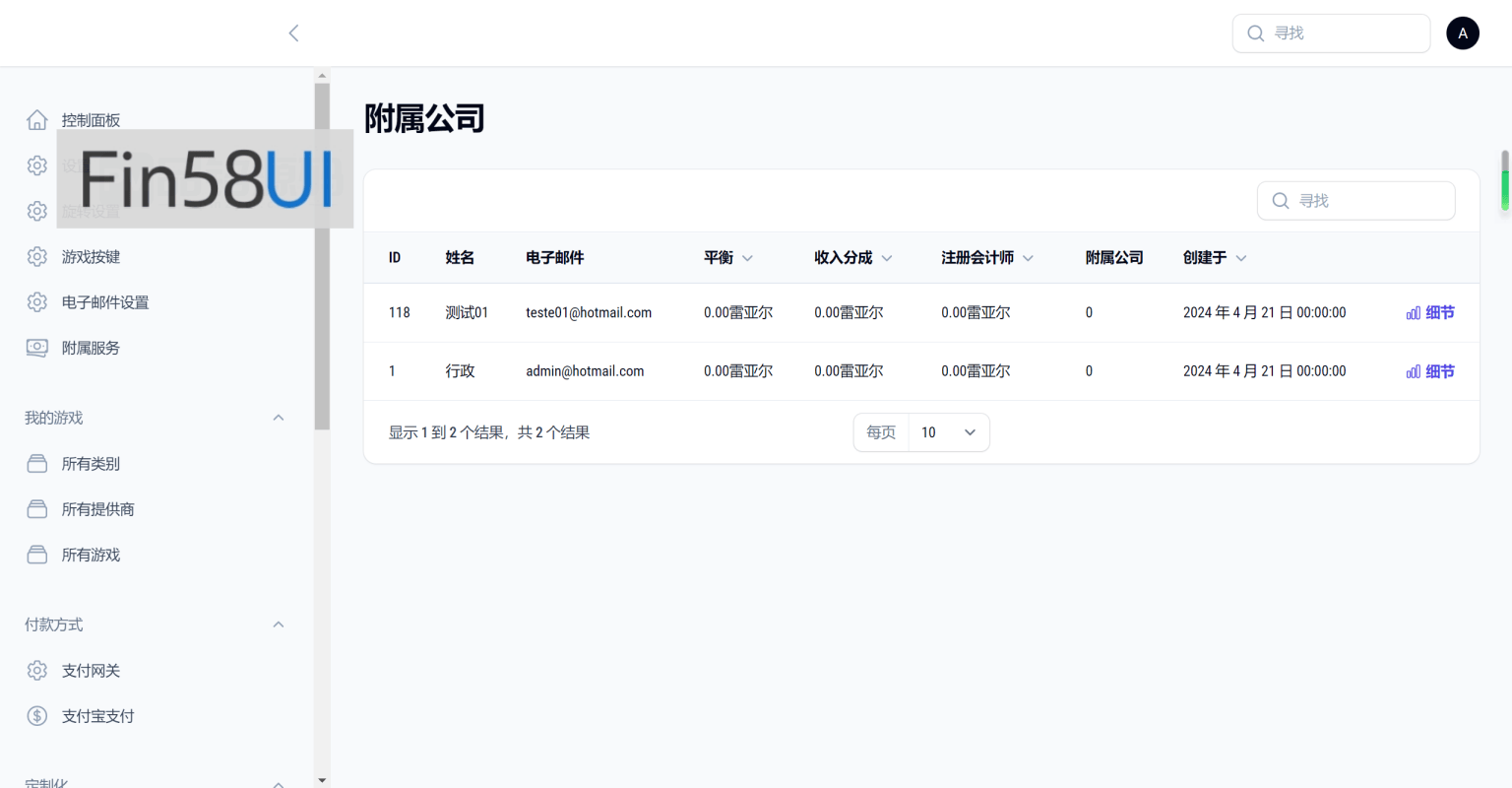Click the gear icon next to 游戏按键
The width and height of the screenshot is (1512, 788).
point(37,257)
